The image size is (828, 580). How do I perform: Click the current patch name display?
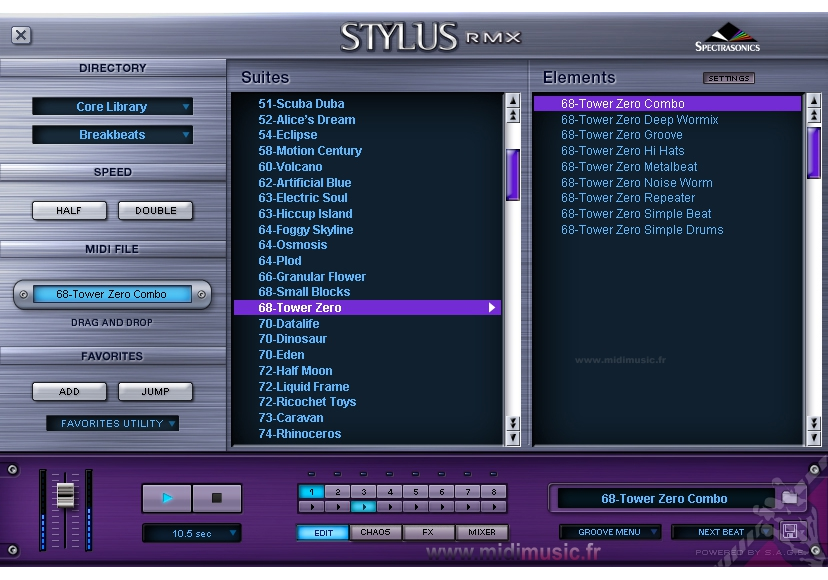pyautogui.click(x=664, y=498)
